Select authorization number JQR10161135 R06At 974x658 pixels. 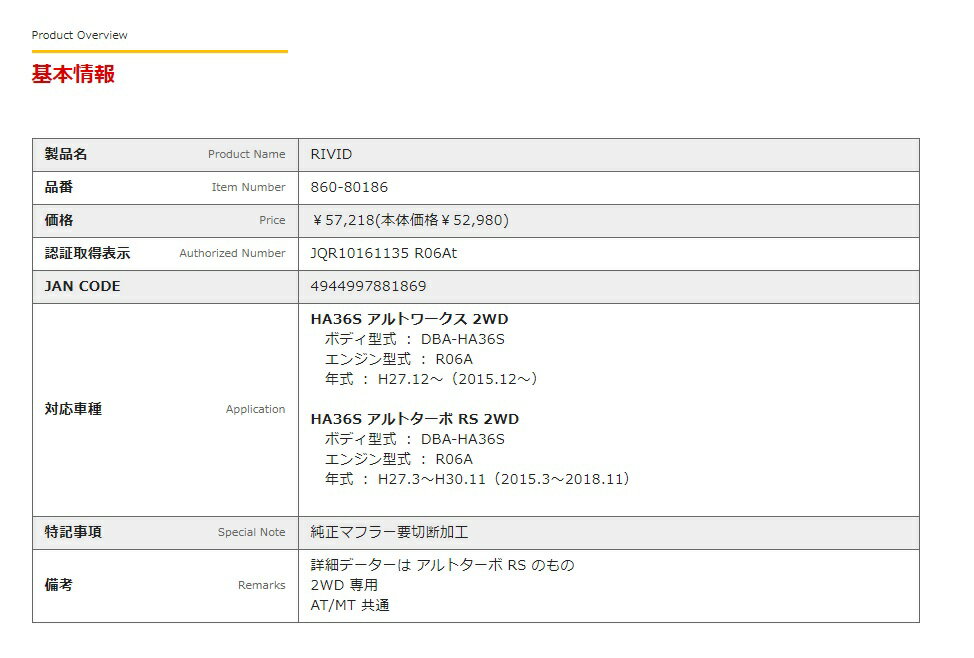(383, 253)
